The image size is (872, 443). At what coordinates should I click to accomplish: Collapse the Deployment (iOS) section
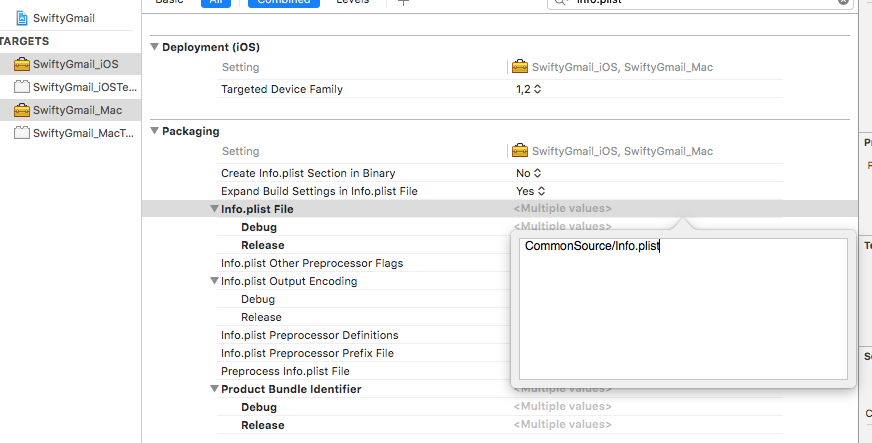coord(155,47)
